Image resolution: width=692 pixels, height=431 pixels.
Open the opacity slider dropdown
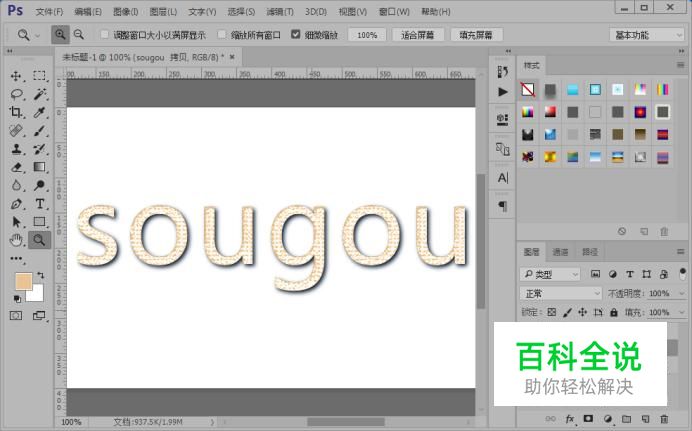[681, 293]
